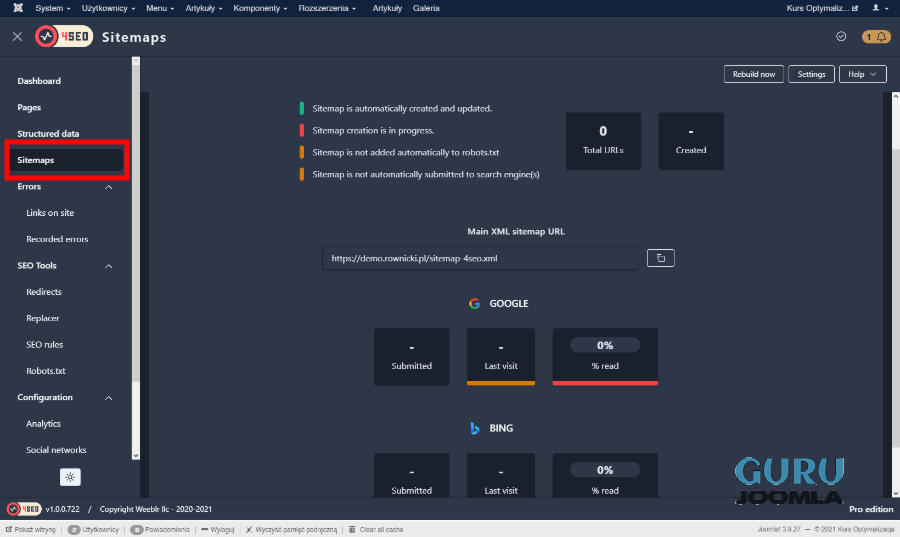
Task: Click Użytkownicy count in status bar
Action: (x=94, y=530)
